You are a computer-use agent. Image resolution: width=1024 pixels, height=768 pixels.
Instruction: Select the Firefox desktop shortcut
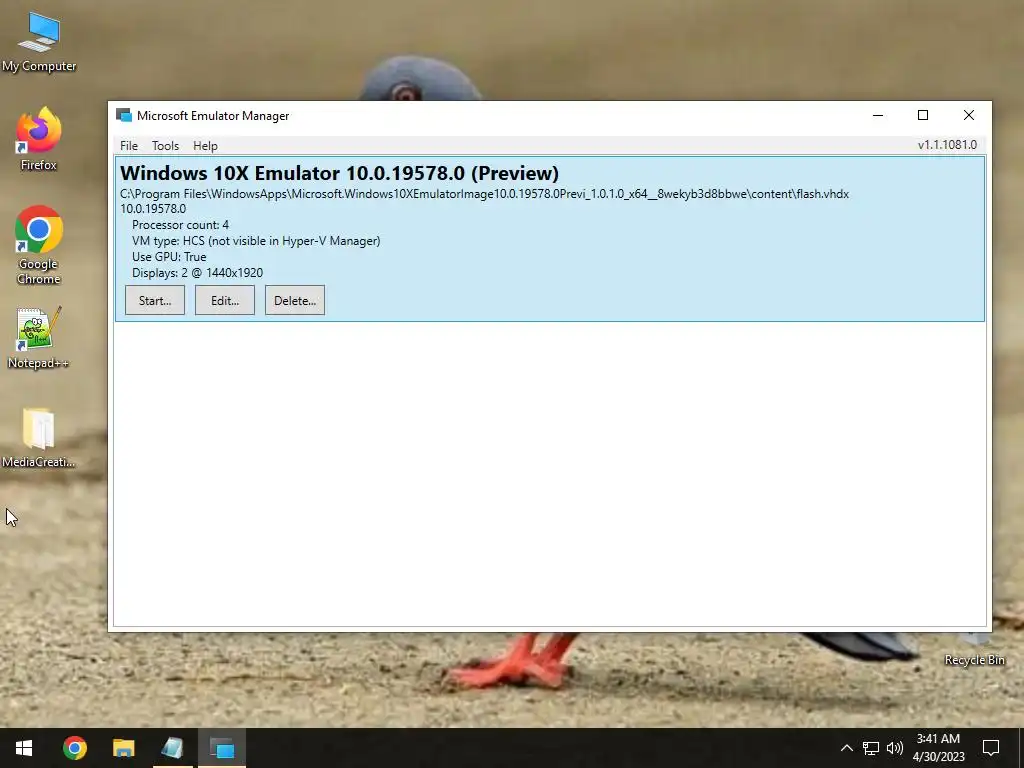(39, 138)
